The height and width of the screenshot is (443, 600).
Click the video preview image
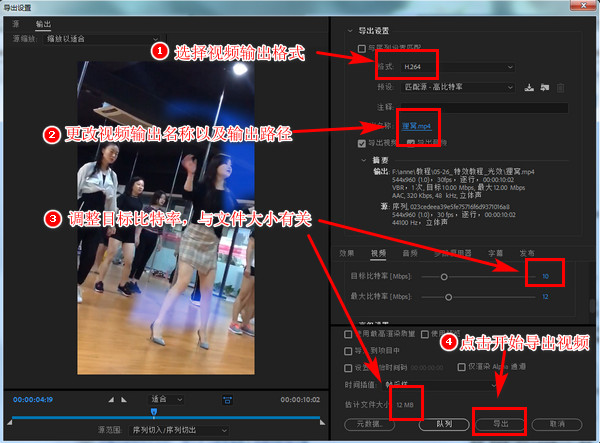(166, 218)
